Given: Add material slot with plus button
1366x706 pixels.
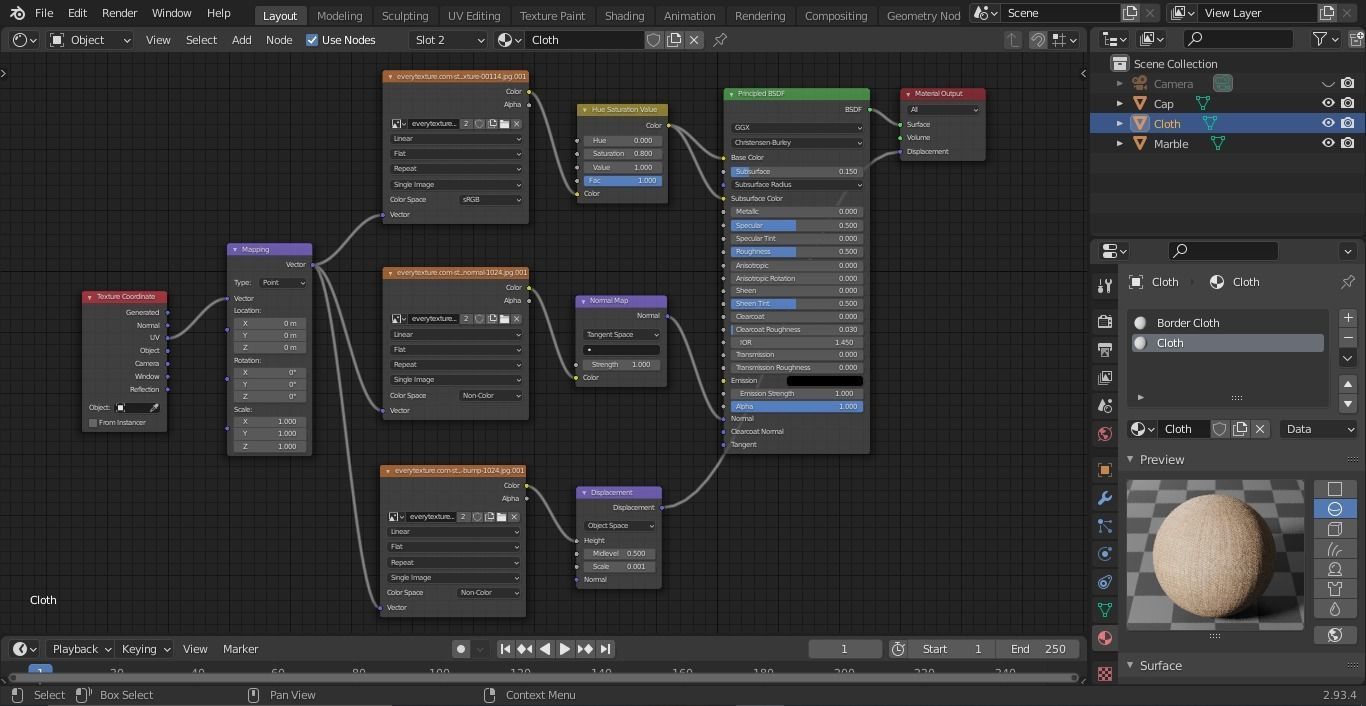Looking at the screenshot, I should 1348,317.
